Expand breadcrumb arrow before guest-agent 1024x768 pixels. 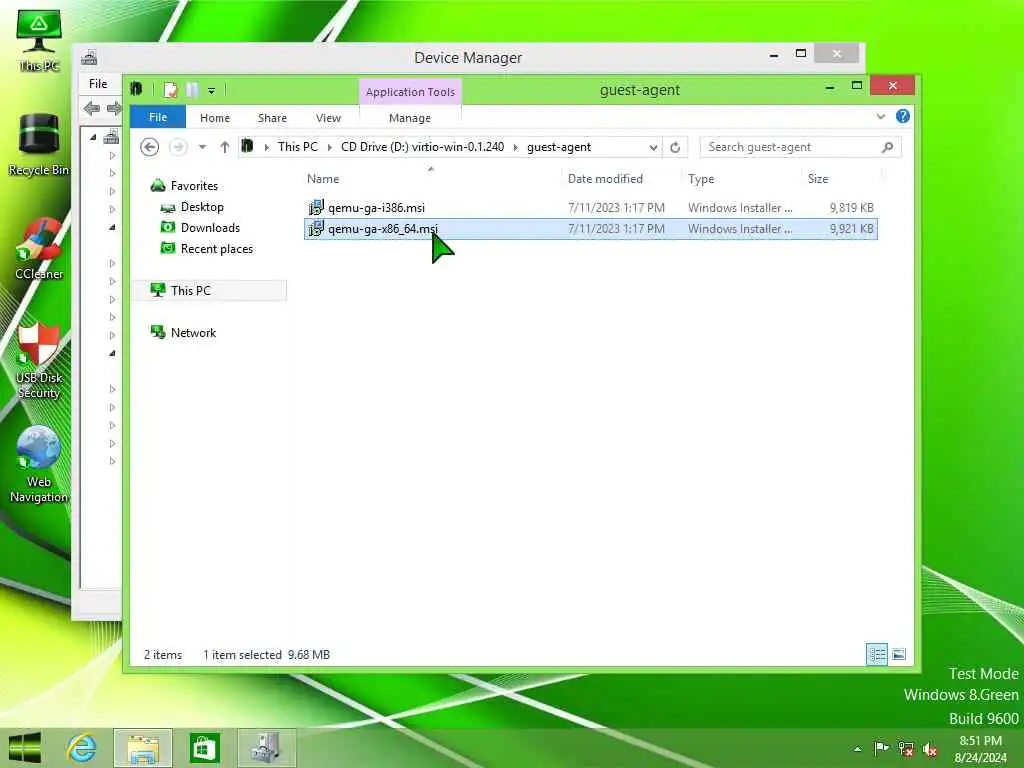(515, 148)
